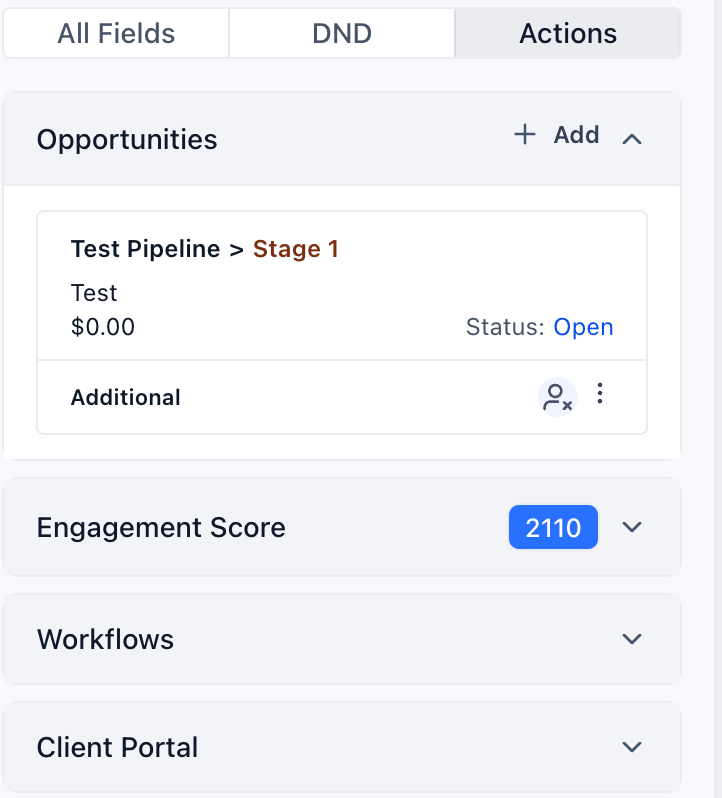Viewport: 722px width, 798px height.
Task: Collapse the Opportunities section chevron
Action: (631, 139)
